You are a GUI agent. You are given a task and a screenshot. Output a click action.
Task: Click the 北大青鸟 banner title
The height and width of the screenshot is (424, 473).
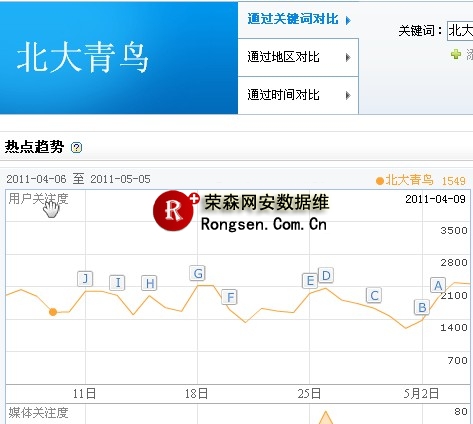coord(82,58)
